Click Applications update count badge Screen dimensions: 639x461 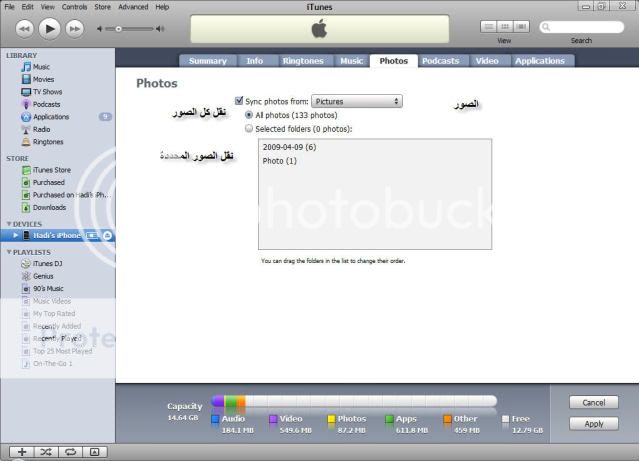[105, 117]
